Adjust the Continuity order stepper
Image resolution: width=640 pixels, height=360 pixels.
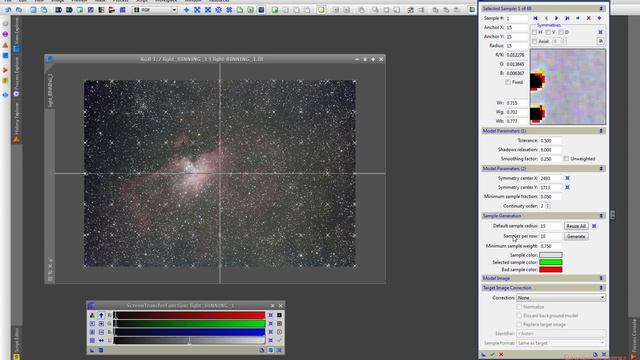pos(548,206)
